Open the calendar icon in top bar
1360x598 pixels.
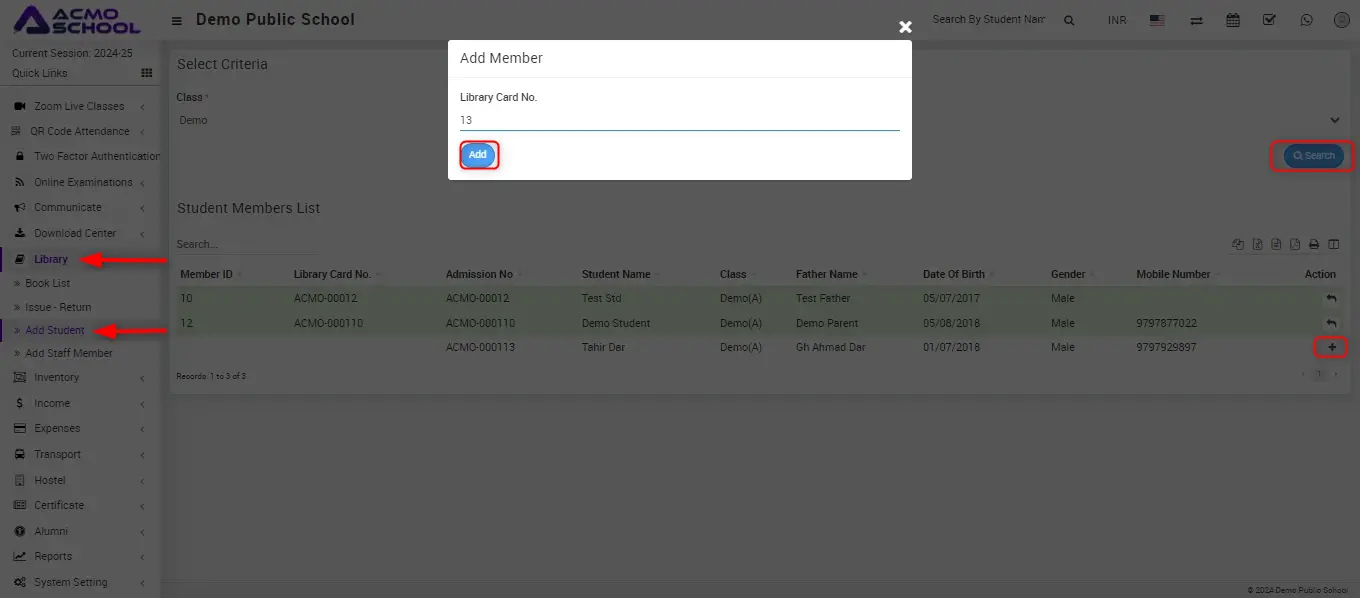[1233, 20]
